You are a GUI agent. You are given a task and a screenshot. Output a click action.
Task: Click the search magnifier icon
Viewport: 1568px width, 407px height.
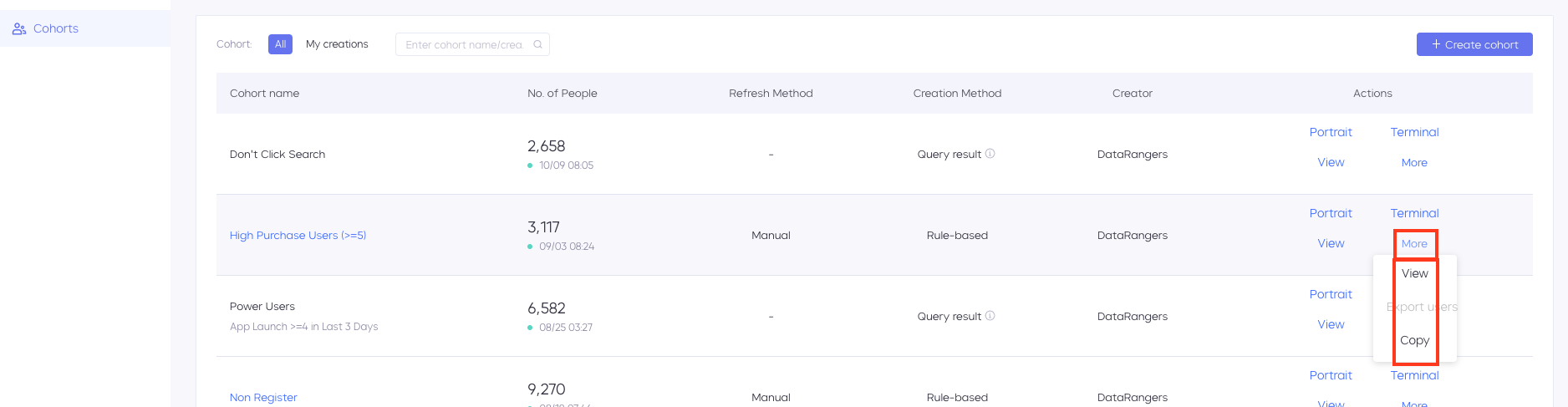coord(537,44)
